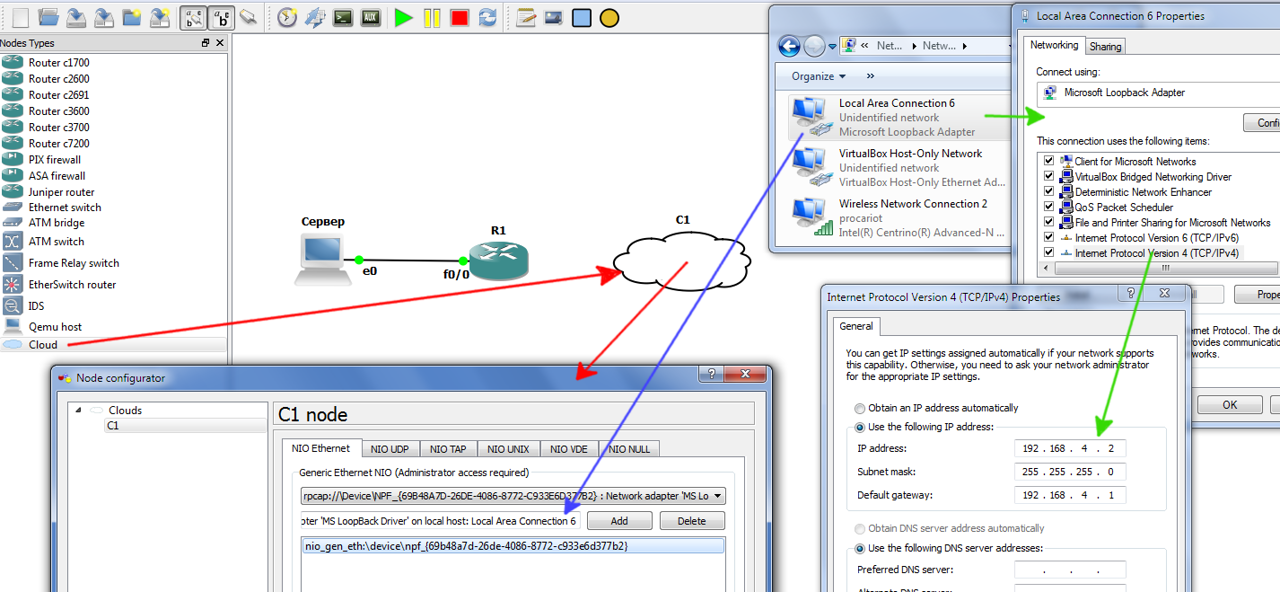
Task: Select C1 under Clouds tree
Action: (113, 425)
